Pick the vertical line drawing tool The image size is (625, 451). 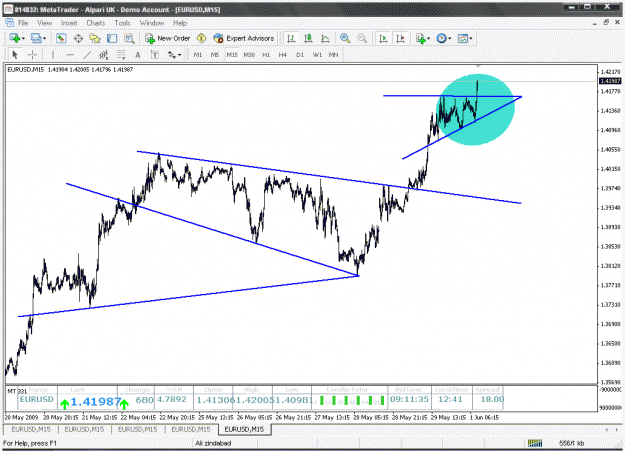(53, 55)
